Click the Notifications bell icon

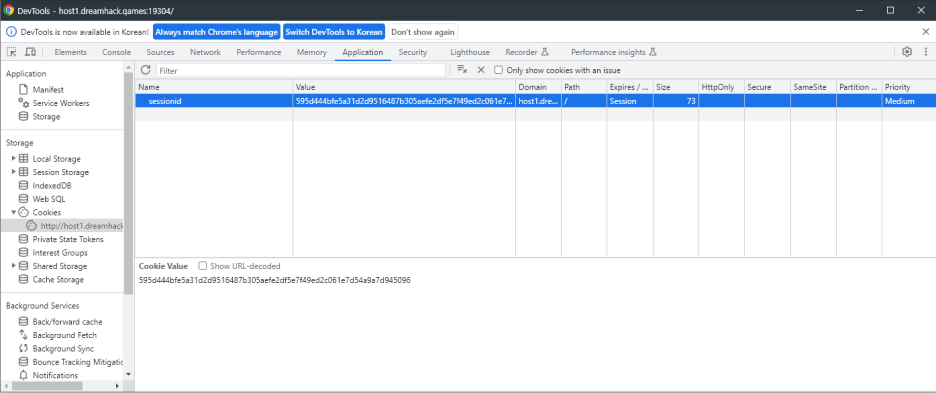pos(23,375)
